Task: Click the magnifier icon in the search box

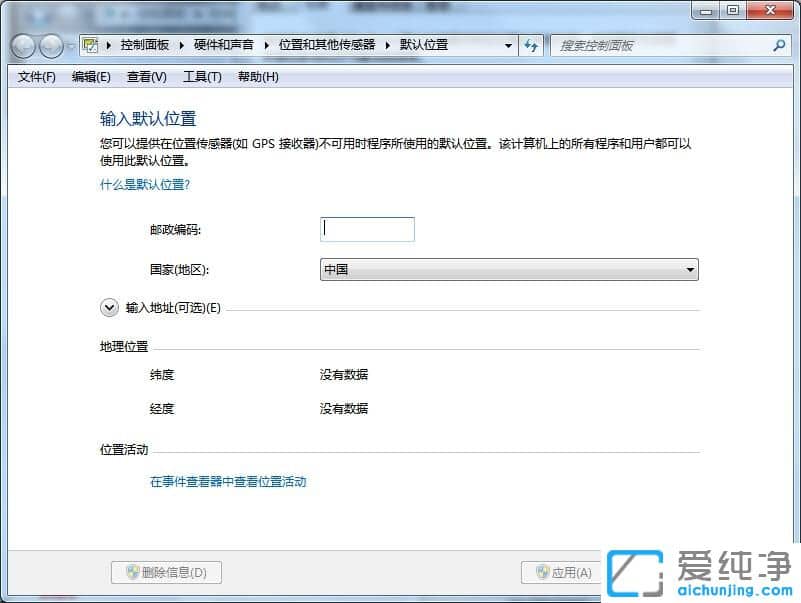Action: [778, 45]
